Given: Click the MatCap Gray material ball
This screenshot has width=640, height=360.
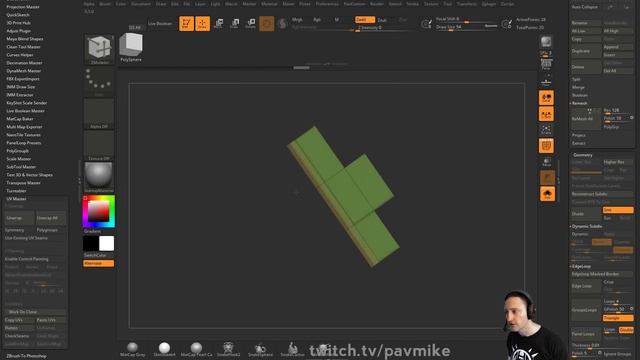Looking at the screenshot, I should [x=132, y=349].
